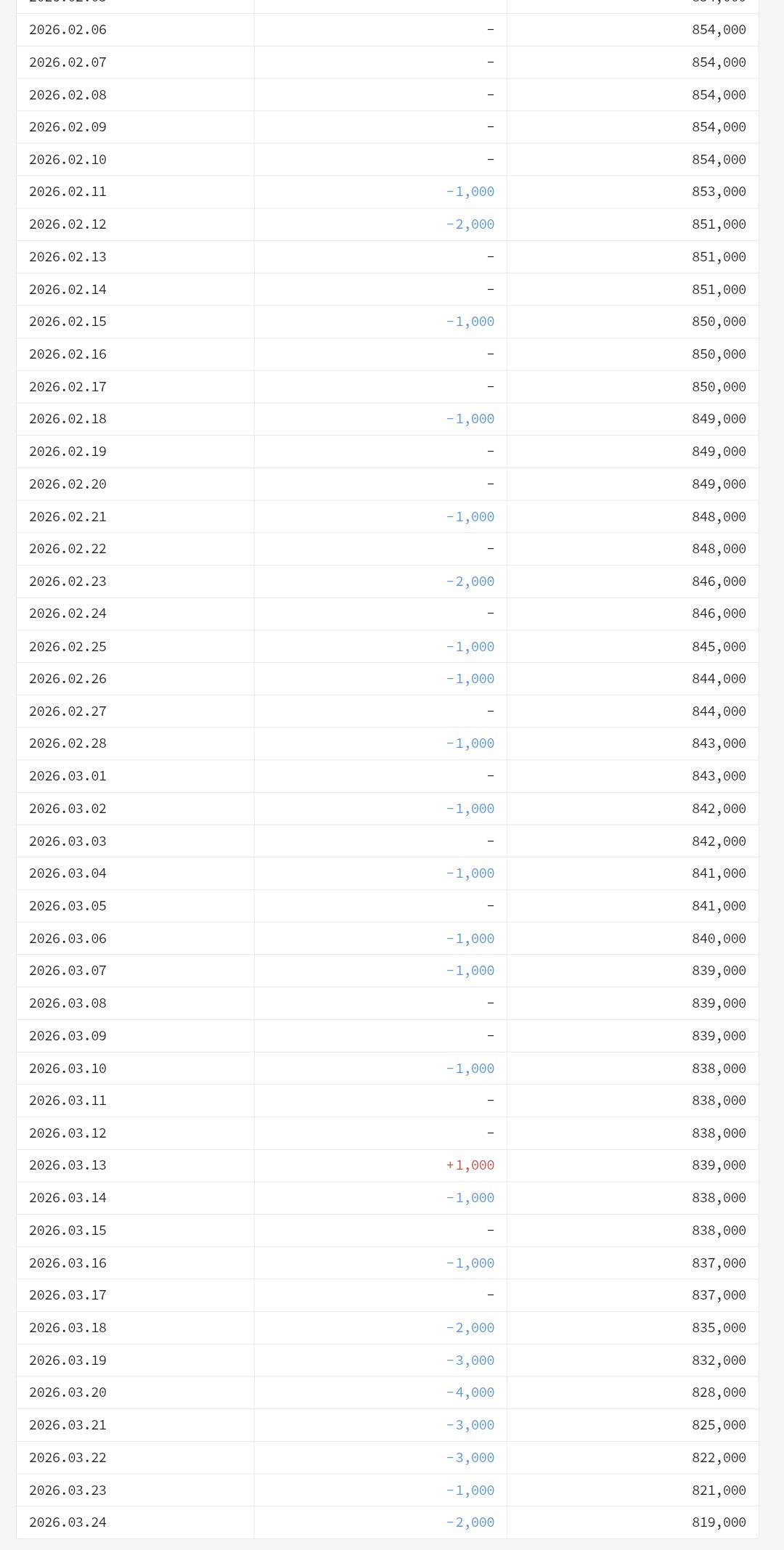Select the -1,000 change on 2026.02.11

470,192
